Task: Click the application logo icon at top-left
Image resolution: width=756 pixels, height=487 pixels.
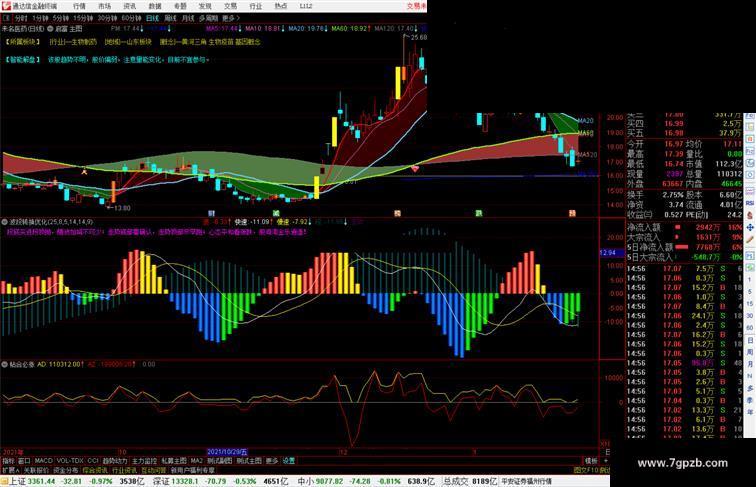Action: click(6, 6)
